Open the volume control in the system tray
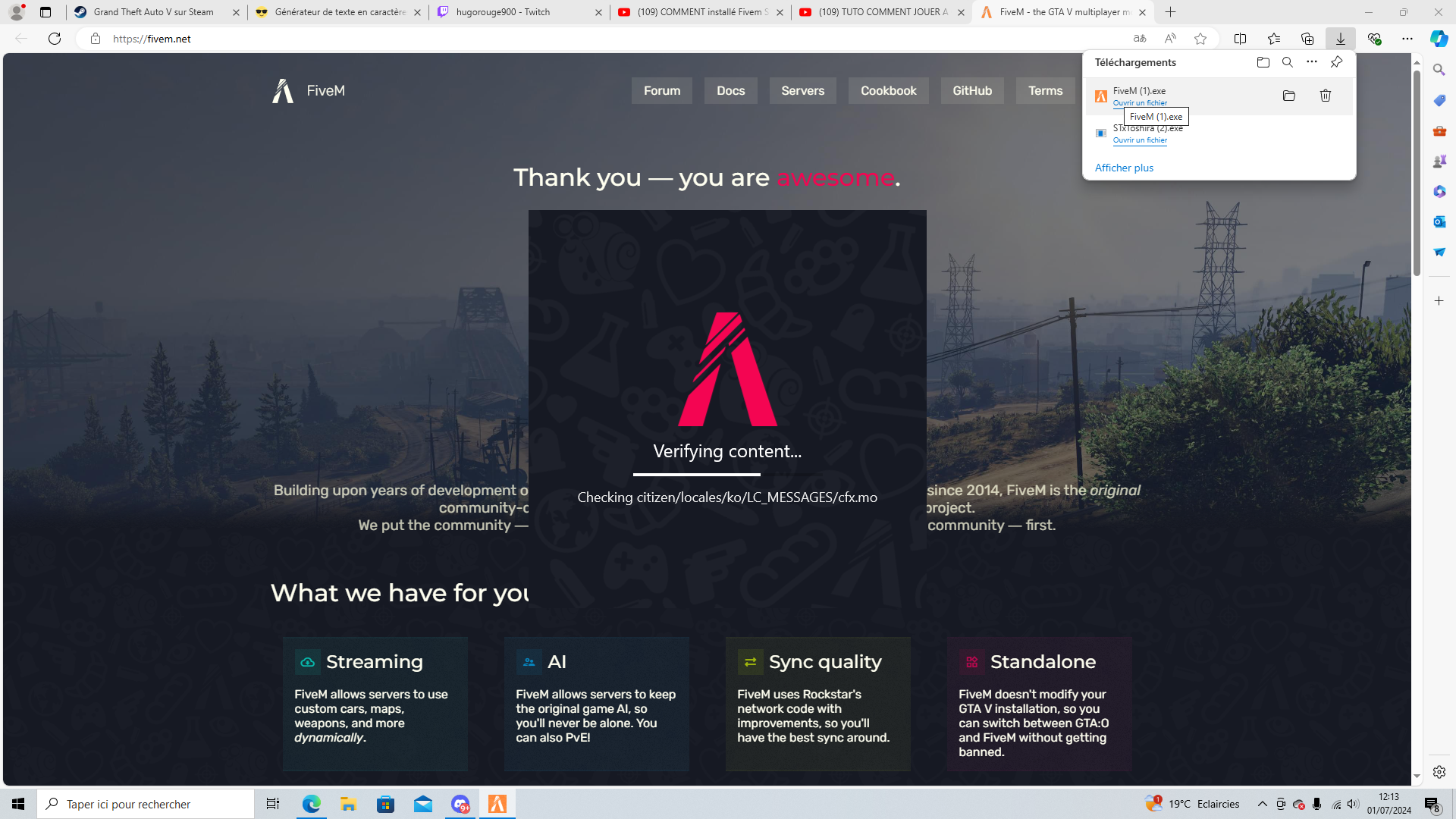The image size is (1456, 819). point(1353,804)
